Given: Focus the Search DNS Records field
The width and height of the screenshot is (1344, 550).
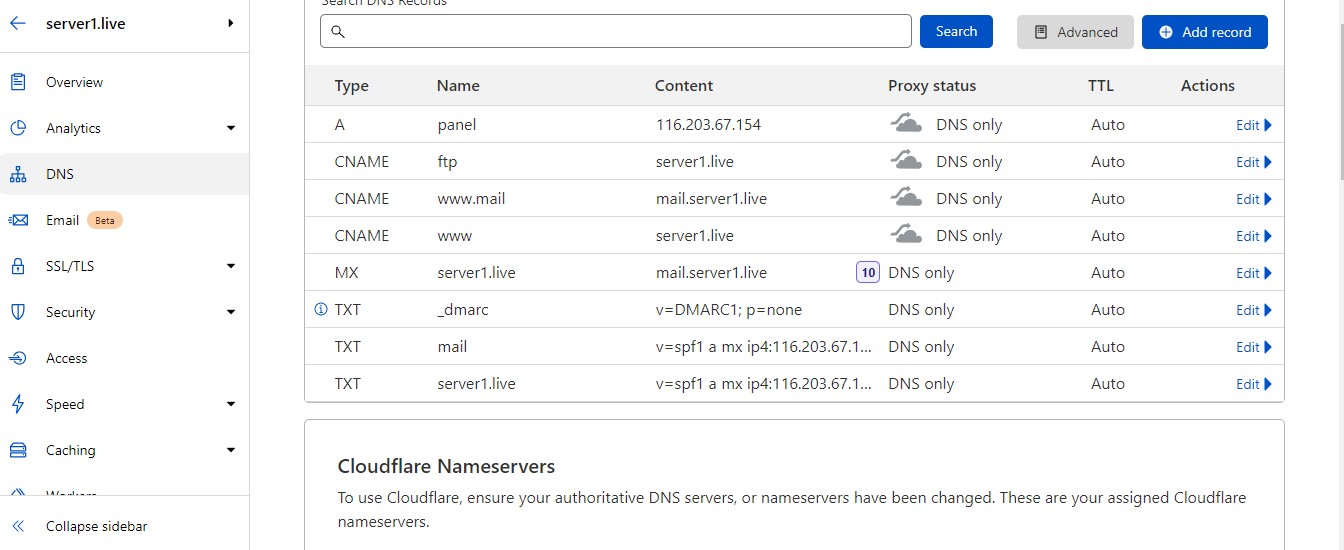Looking at the screenshot, I should coord(616,32).
